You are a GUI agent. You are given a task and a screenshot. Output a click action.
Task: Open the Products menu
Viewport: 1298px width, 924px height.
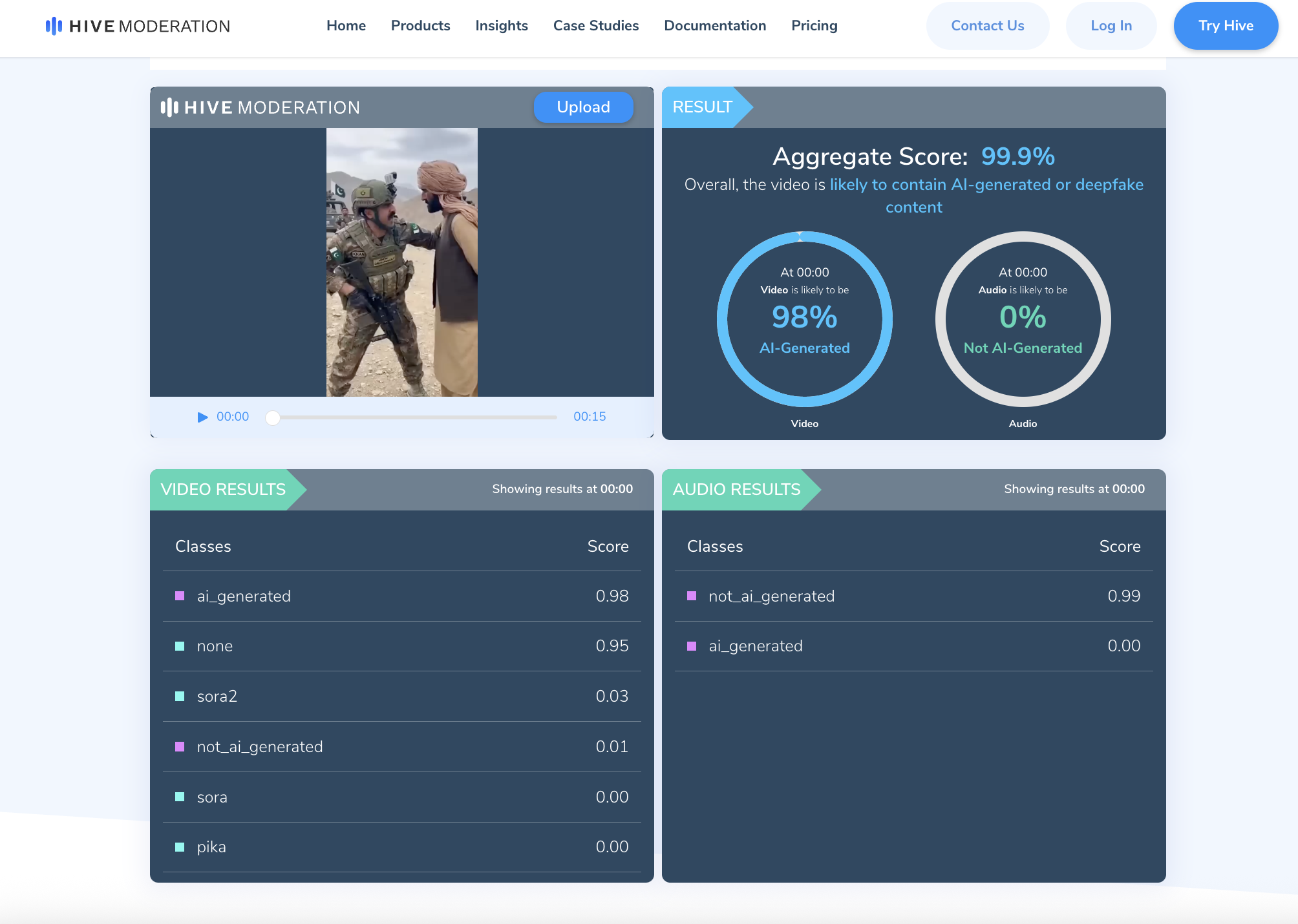point(420,26)
